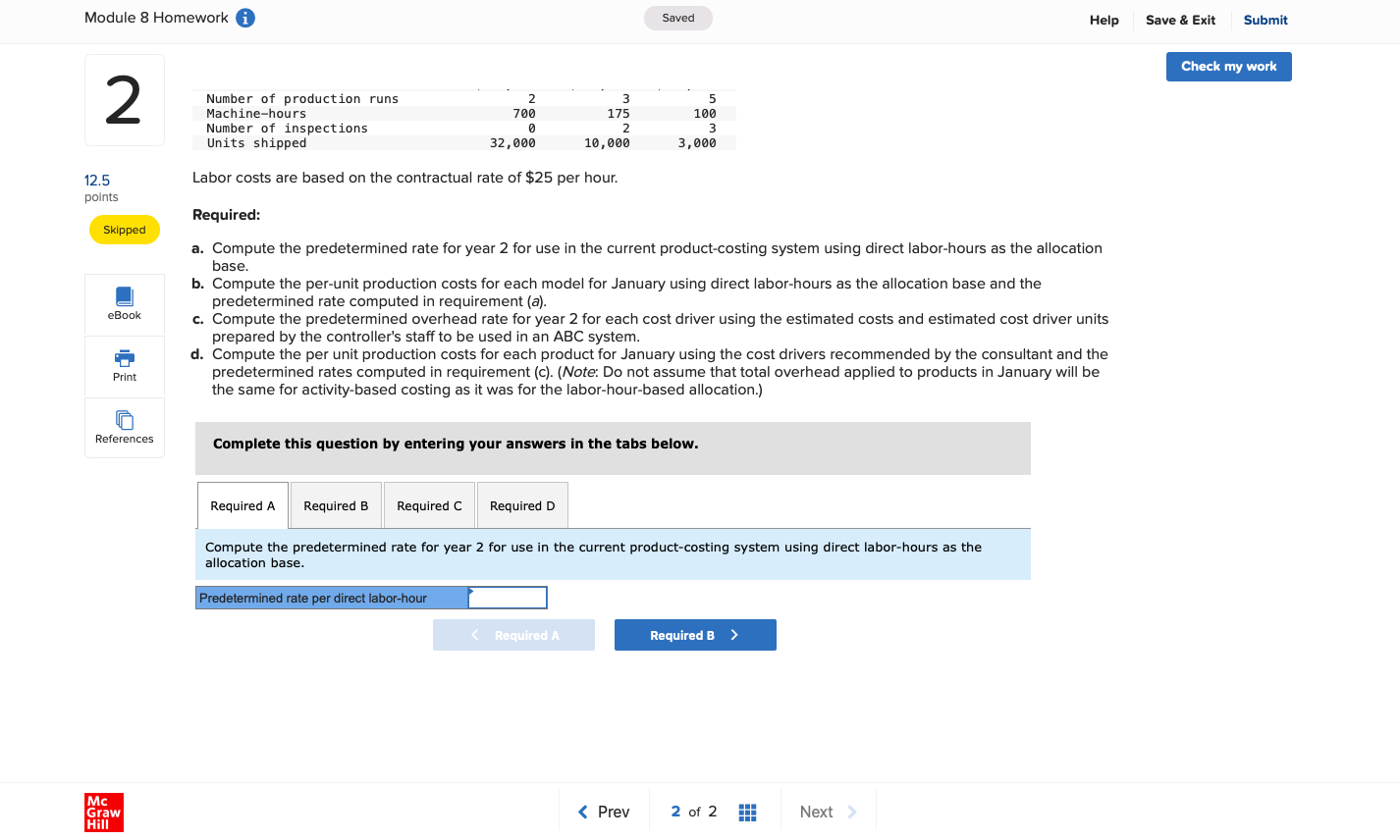This screenshot has width=1400, height=840.
Task: Go back using the Required A navigation button
Action: point(513,634)
